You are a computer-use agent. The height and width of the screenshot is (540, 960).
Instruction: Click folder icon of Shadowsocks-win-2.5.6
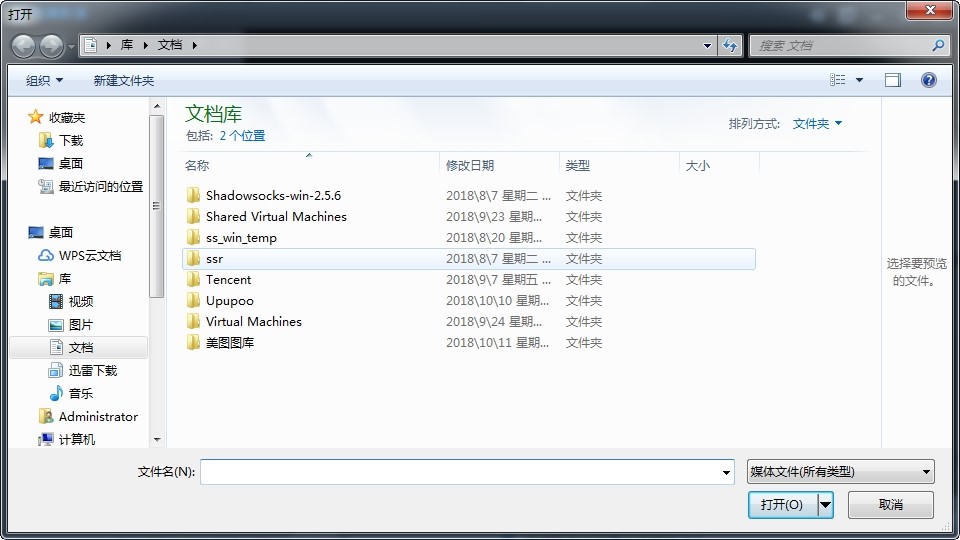point(193,195)
